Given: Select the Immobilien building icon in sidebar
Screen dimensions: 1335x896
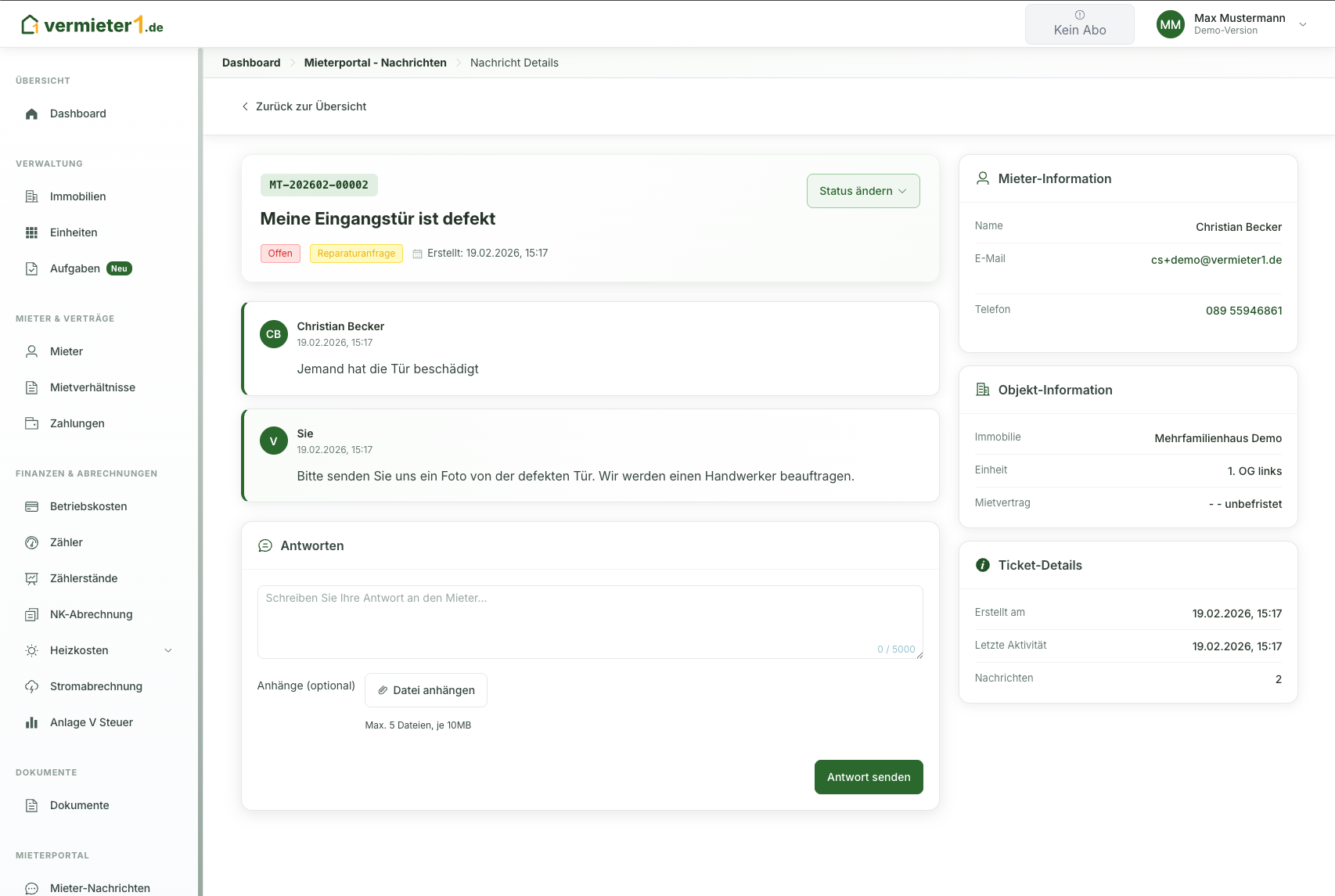Looking at the screenshot, I should (31, 196).
